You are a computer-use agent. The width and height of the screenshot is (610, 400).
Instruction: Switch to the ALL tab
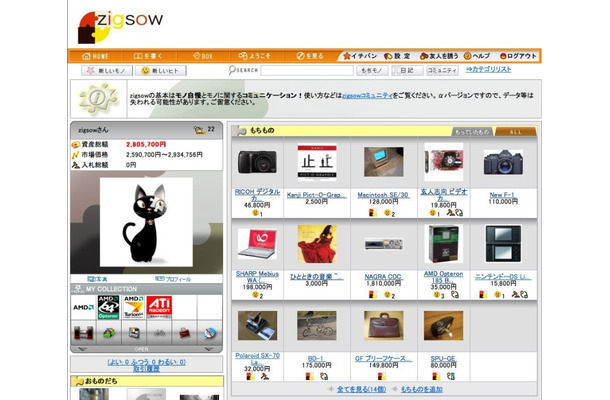515,132
